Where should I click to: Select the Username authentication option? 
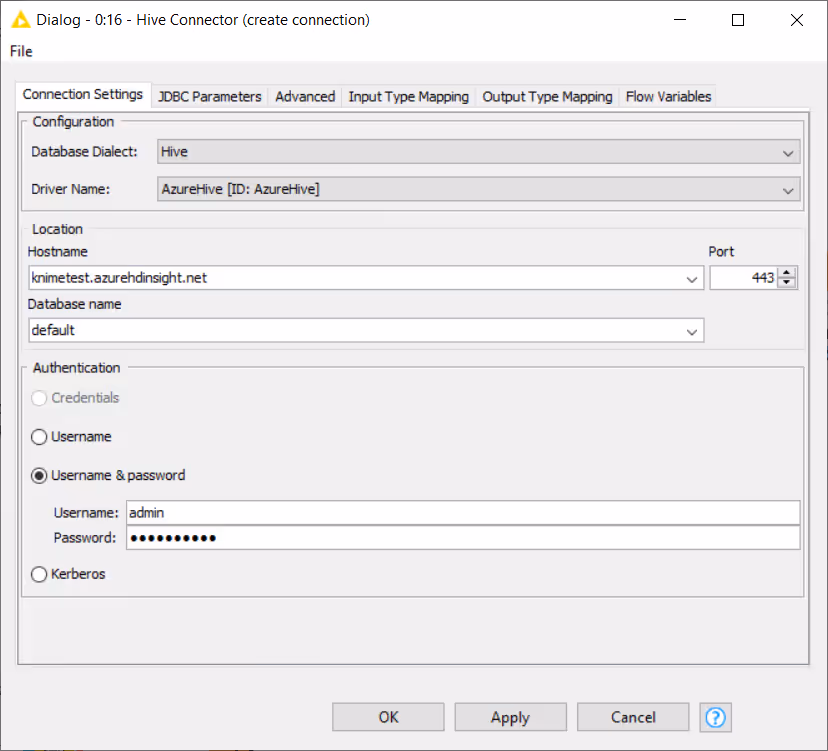coord(40,437)
